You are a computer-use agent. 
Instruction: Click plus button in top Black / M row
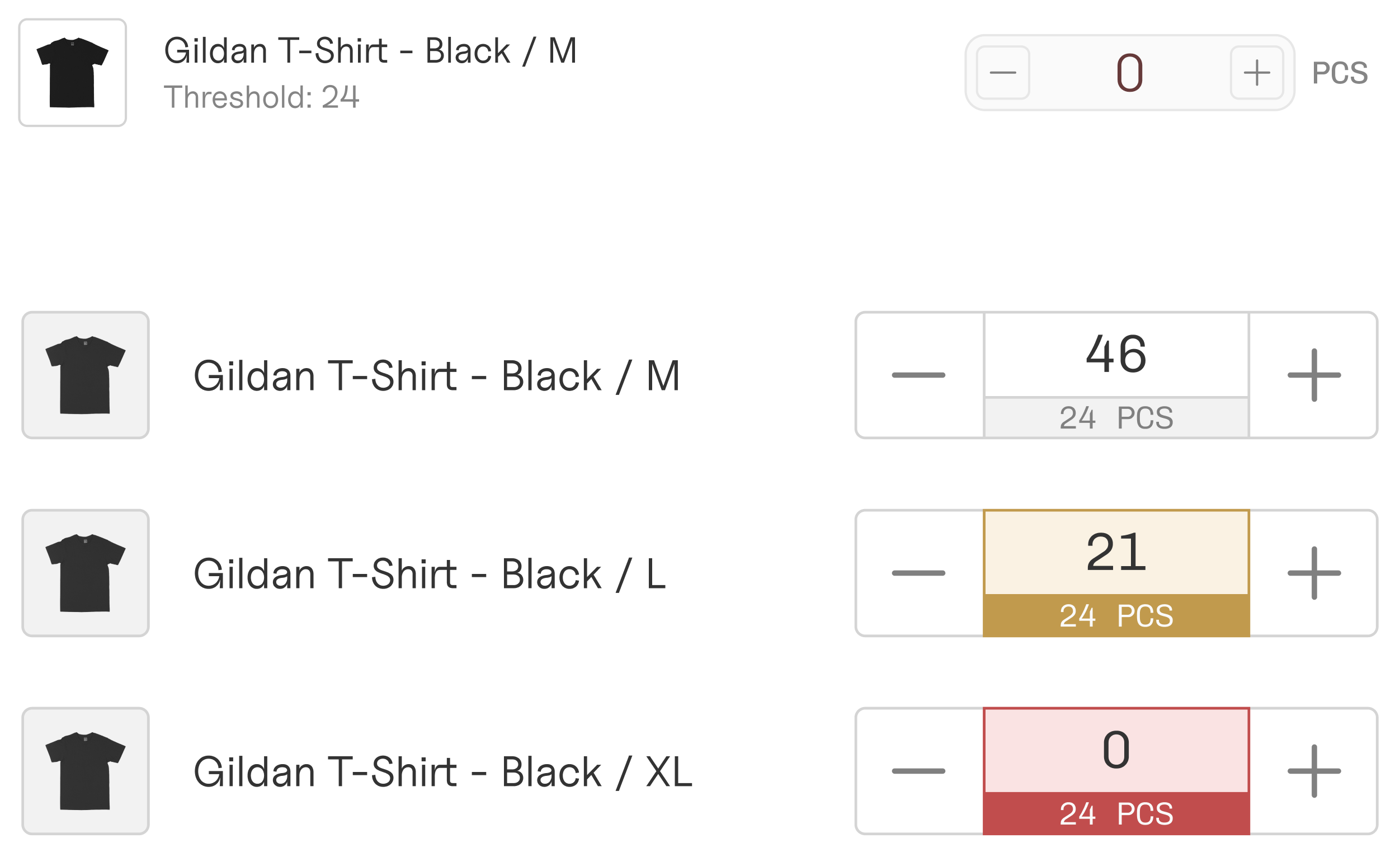pyautogui.click(x=1257, y=73)
